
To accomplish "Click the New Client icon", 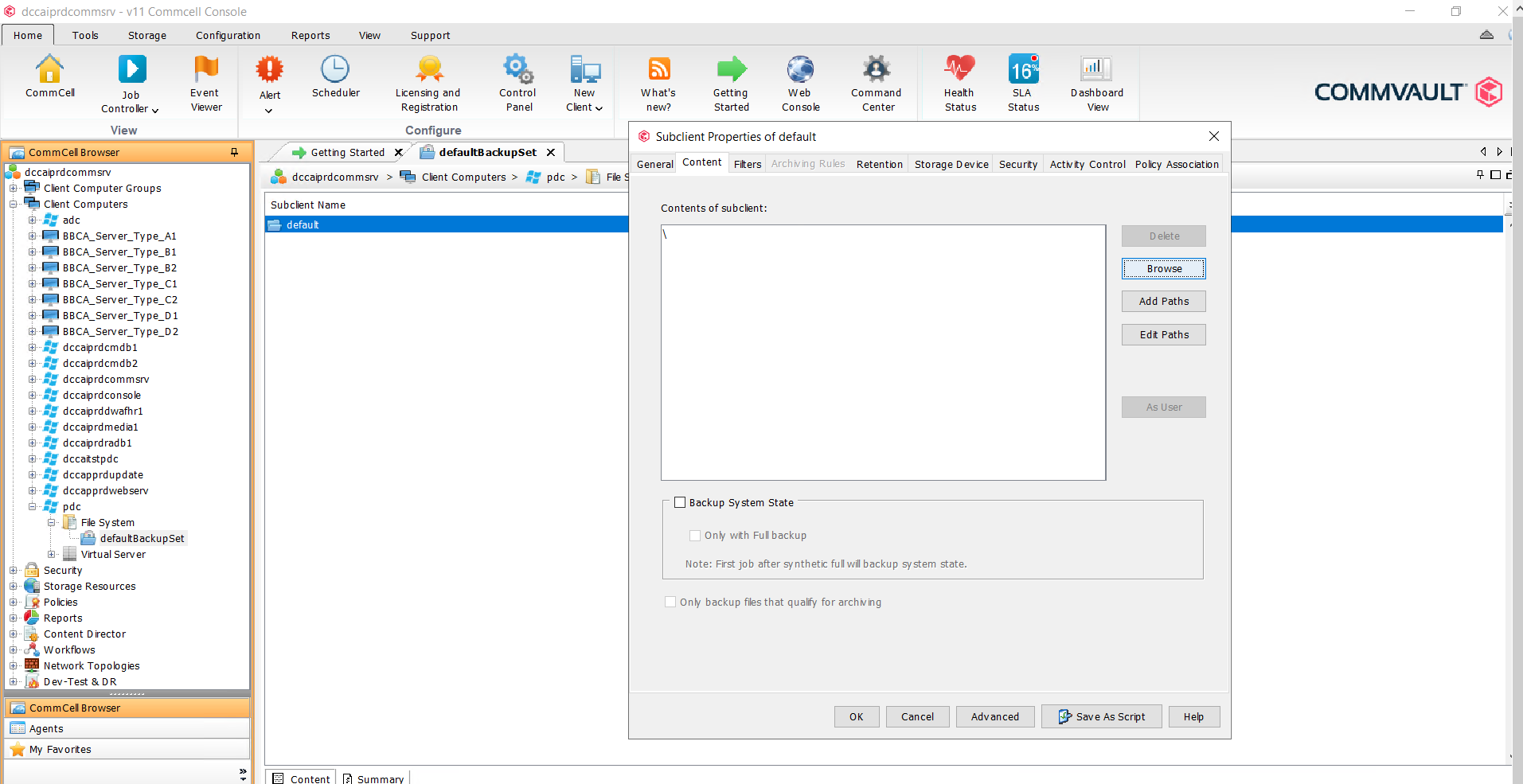I will 585,70.
